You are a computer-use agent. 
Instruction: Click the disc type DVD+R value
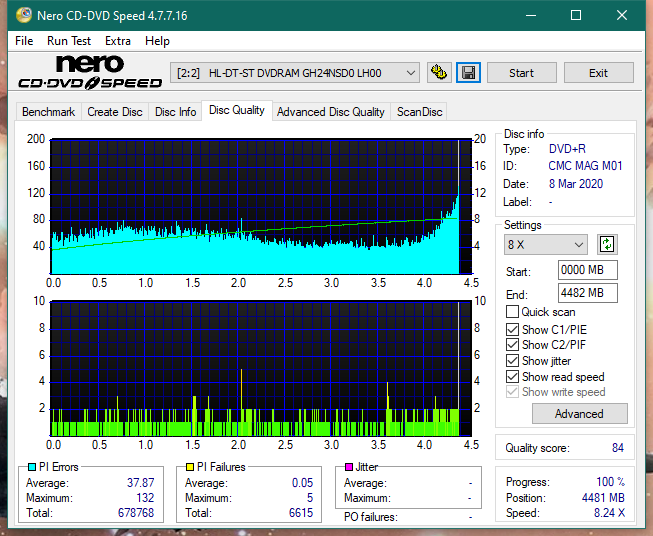[567, 149]
